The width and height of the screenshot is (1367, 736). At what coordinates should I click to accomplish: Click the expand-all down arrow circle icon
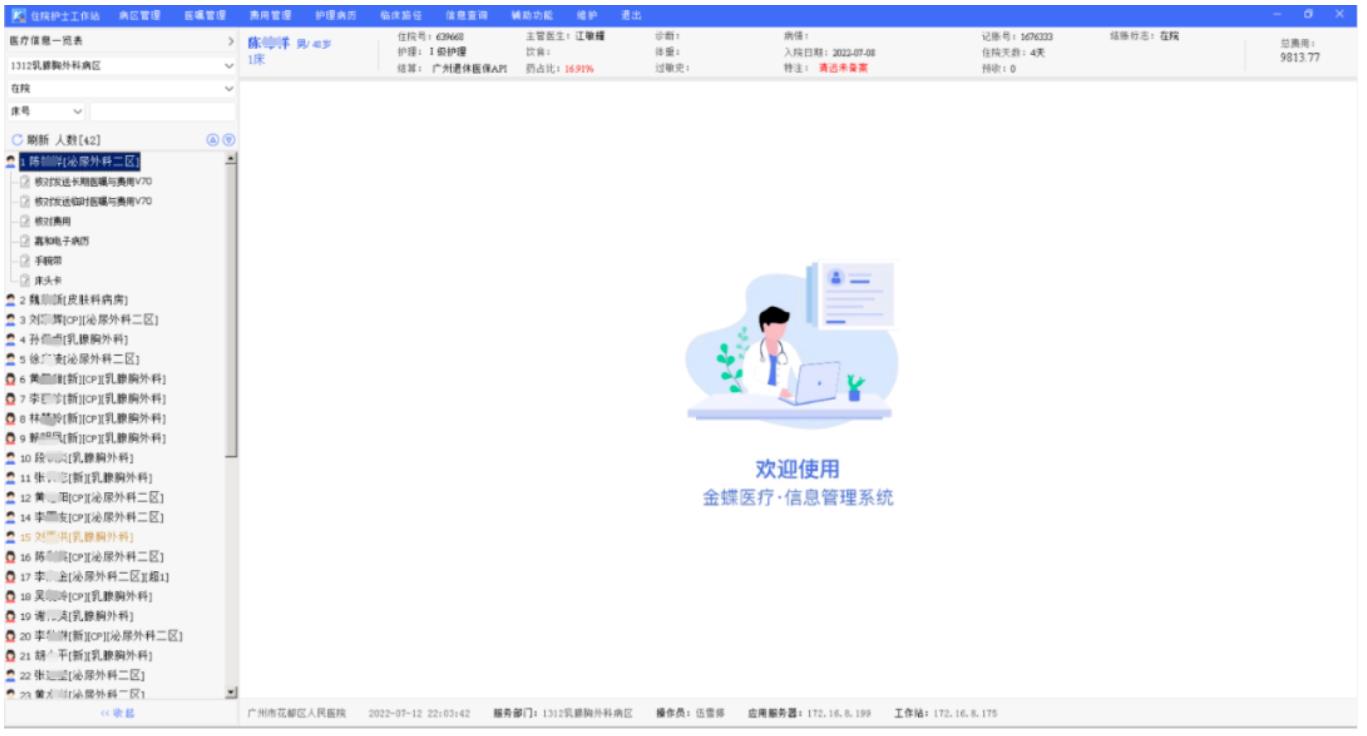tap(228, 141)
